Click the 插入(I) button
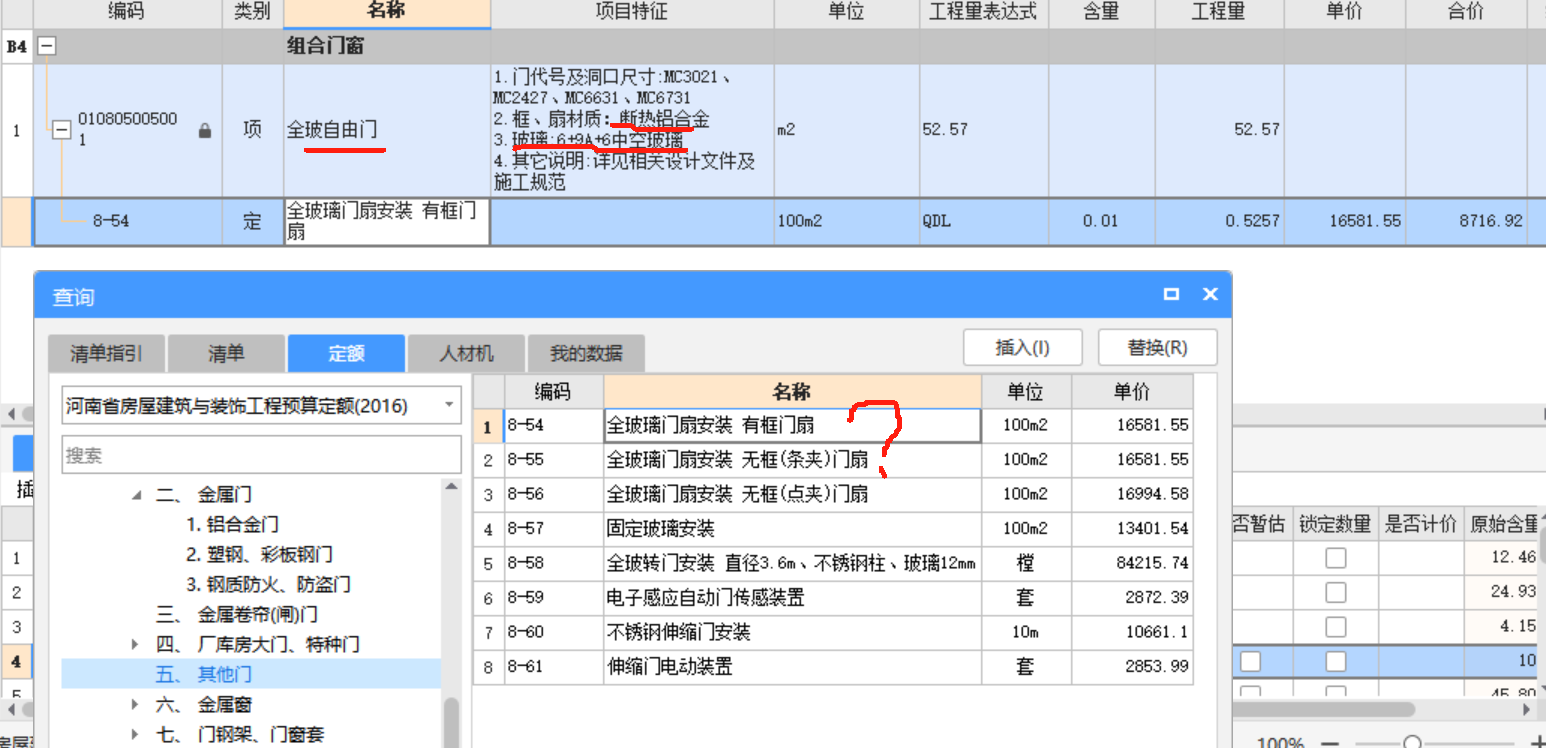Image resolution: width=1546 pixels, height=748 pixels. point(1022,347)
